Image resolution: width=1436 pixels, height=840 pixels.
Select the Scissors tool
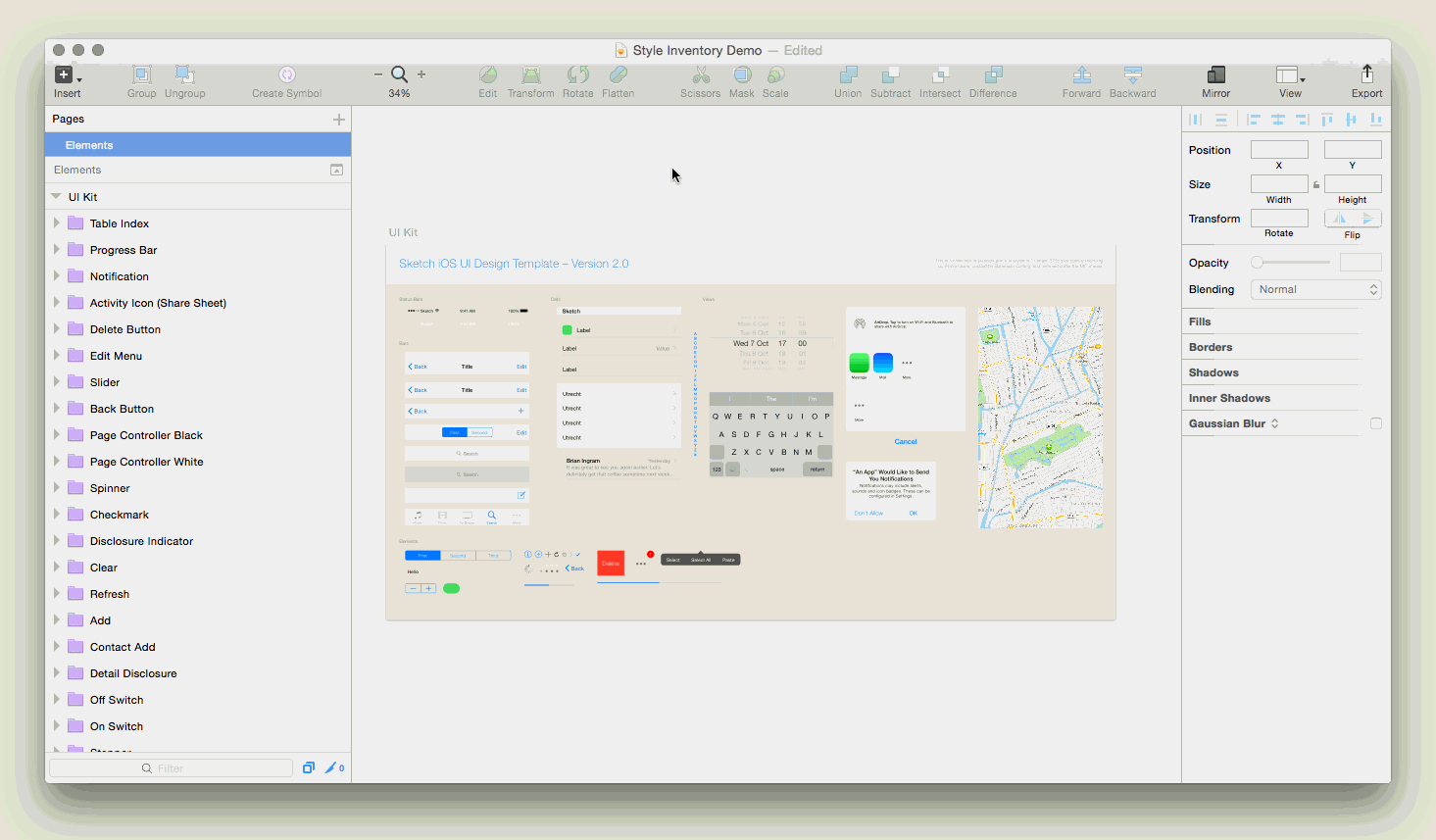[x=701, y=74]
